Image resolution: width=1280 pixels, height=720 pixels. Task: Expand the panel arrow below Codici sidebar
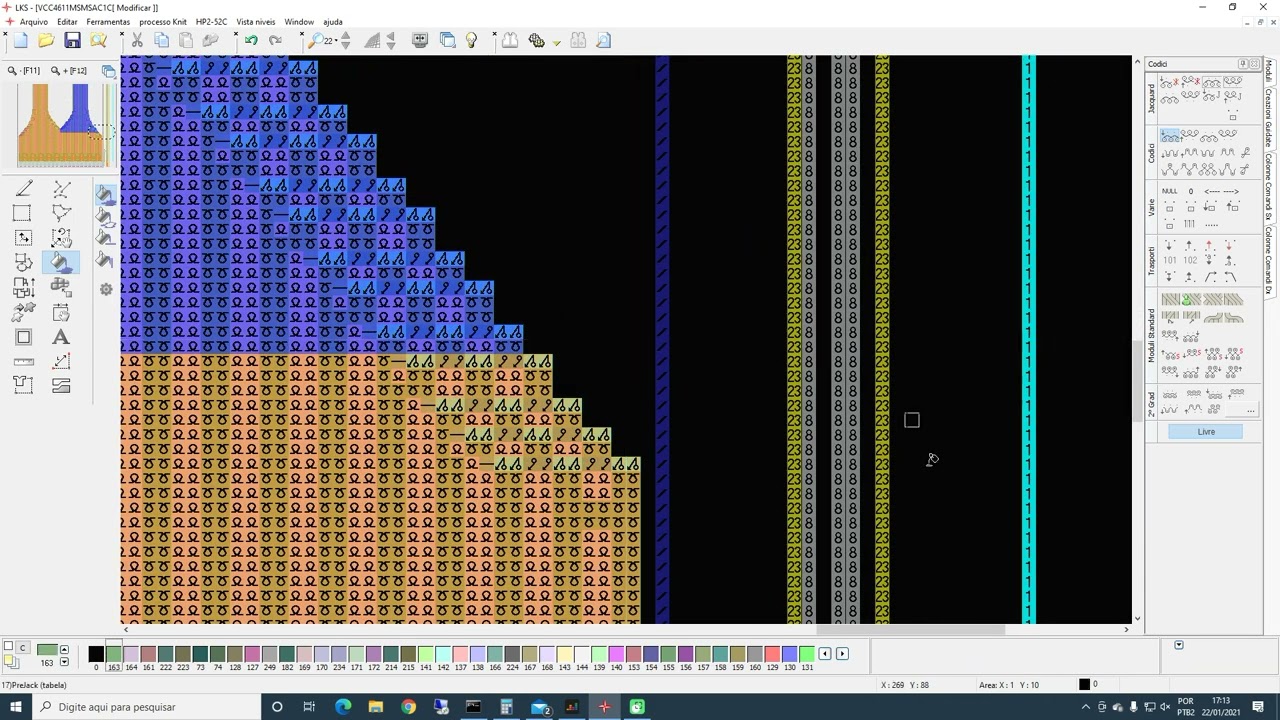[1178, 645]
